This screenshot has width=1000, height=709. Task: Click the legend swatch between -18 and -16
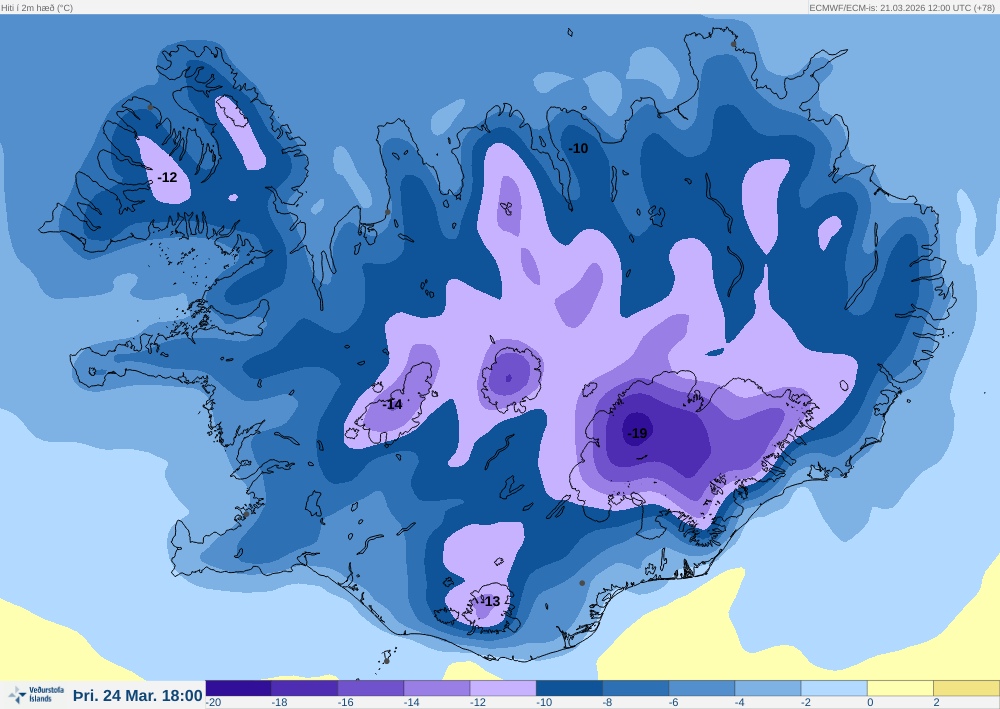305,688
